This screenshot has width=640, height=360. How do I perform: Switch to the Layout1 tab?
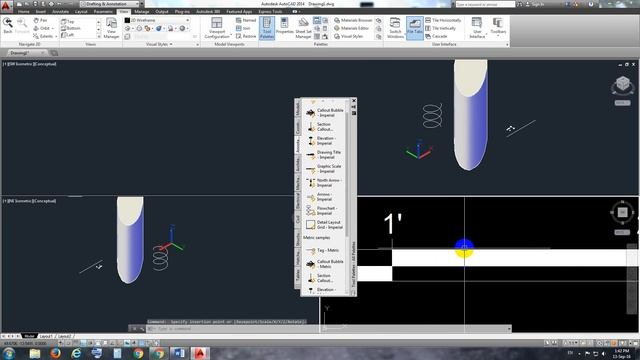point(46,336)
